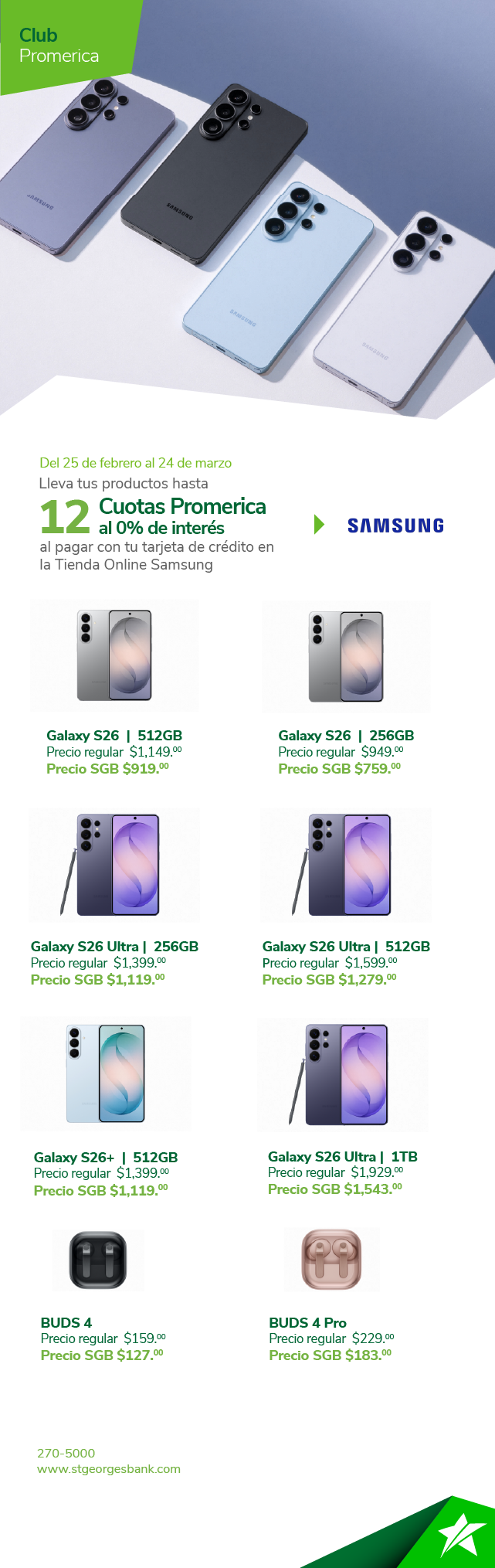495x1568 pixels.
Task: Open the Galaxy S26 Ultra 256GB image
Action: (114, 865)
